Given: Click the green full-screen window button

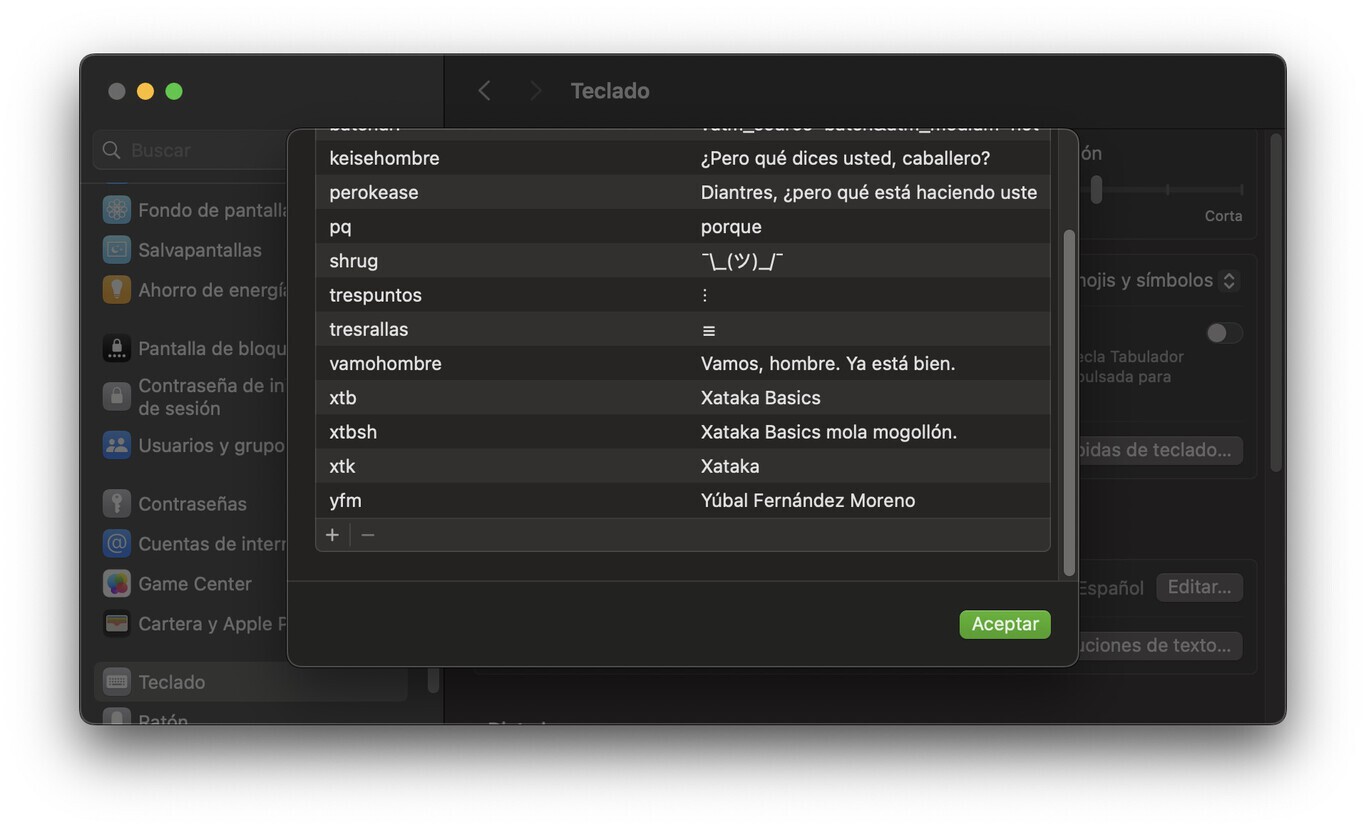Looking at the screenshot, I should tap(174, 91).
